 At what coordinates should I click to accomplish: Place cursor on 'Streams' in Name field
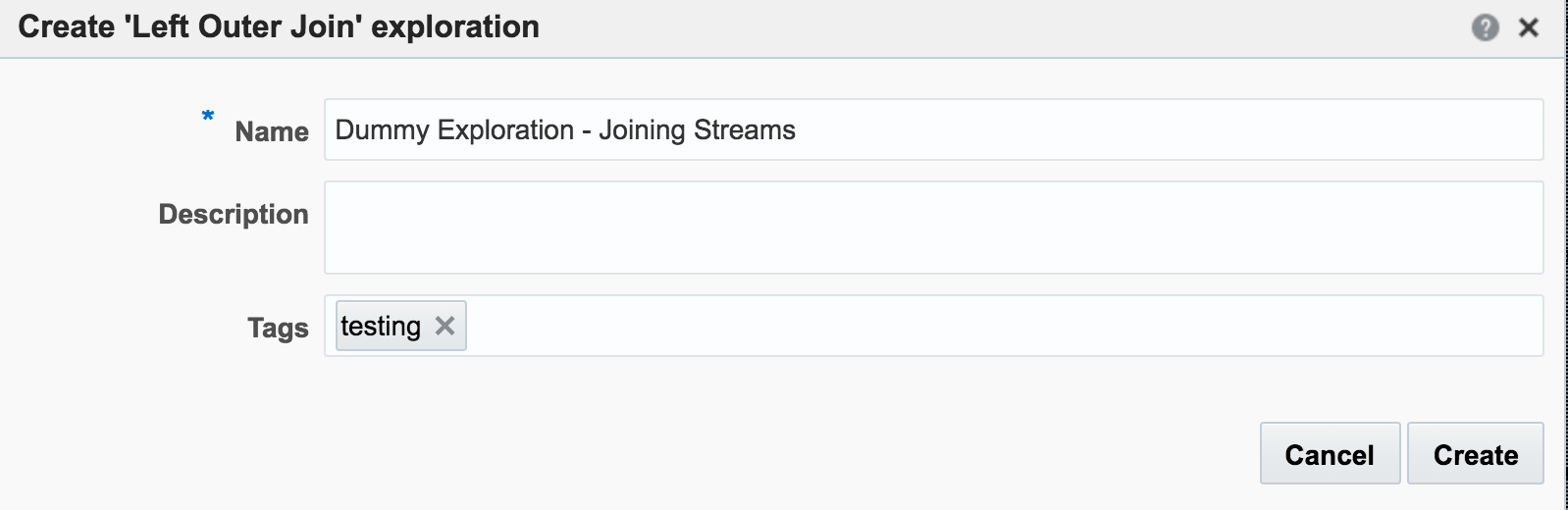[x=745, y=130]
